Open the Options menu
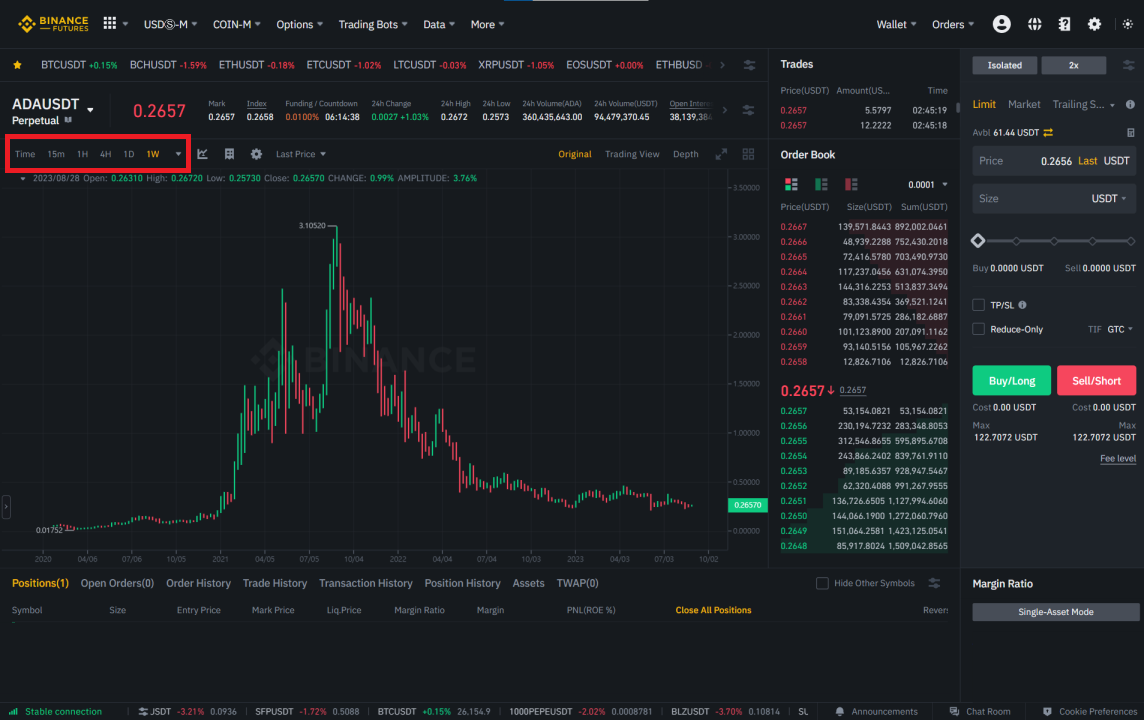Viewport: 1144px width, 720px height. pos(299,24)
